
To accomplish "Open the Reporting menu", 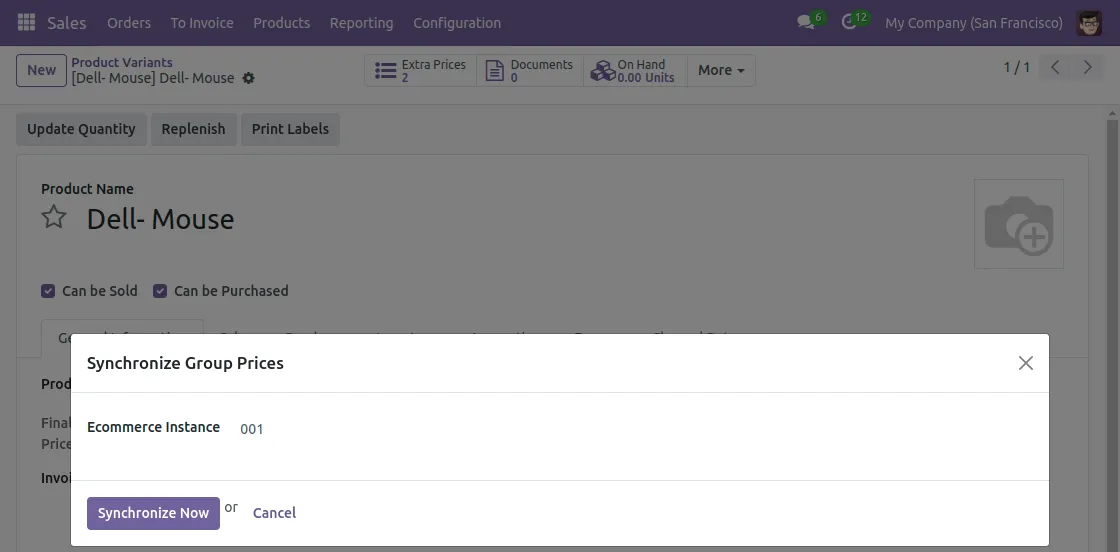I will coord(361,23).
